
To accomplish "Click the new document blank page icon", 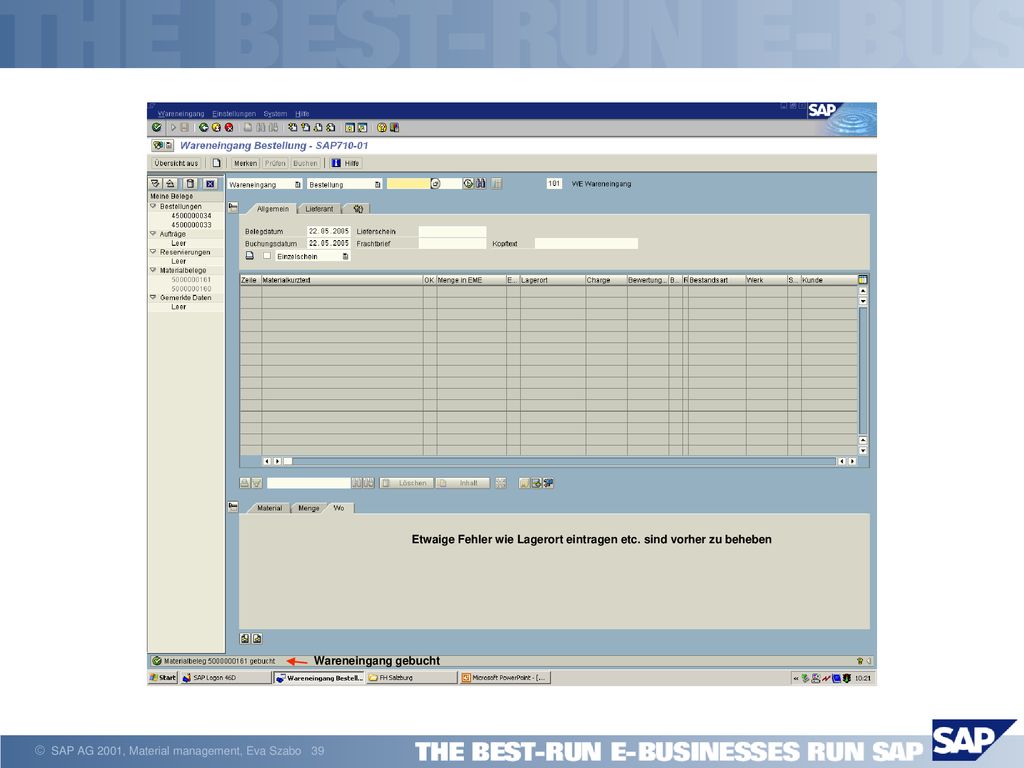I will click(217, 163).
